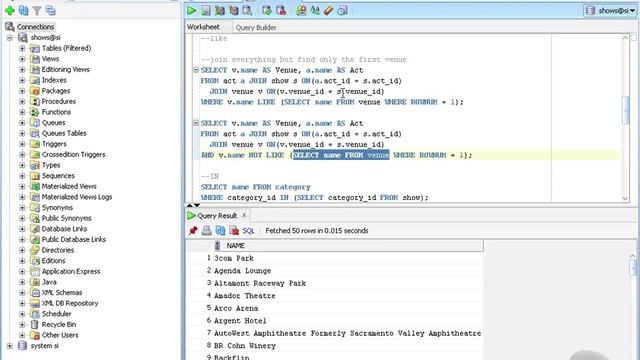Select Functions in the tree
Image resolution: width=640 pixels, height=360 pixels.
tap(56, 112)
